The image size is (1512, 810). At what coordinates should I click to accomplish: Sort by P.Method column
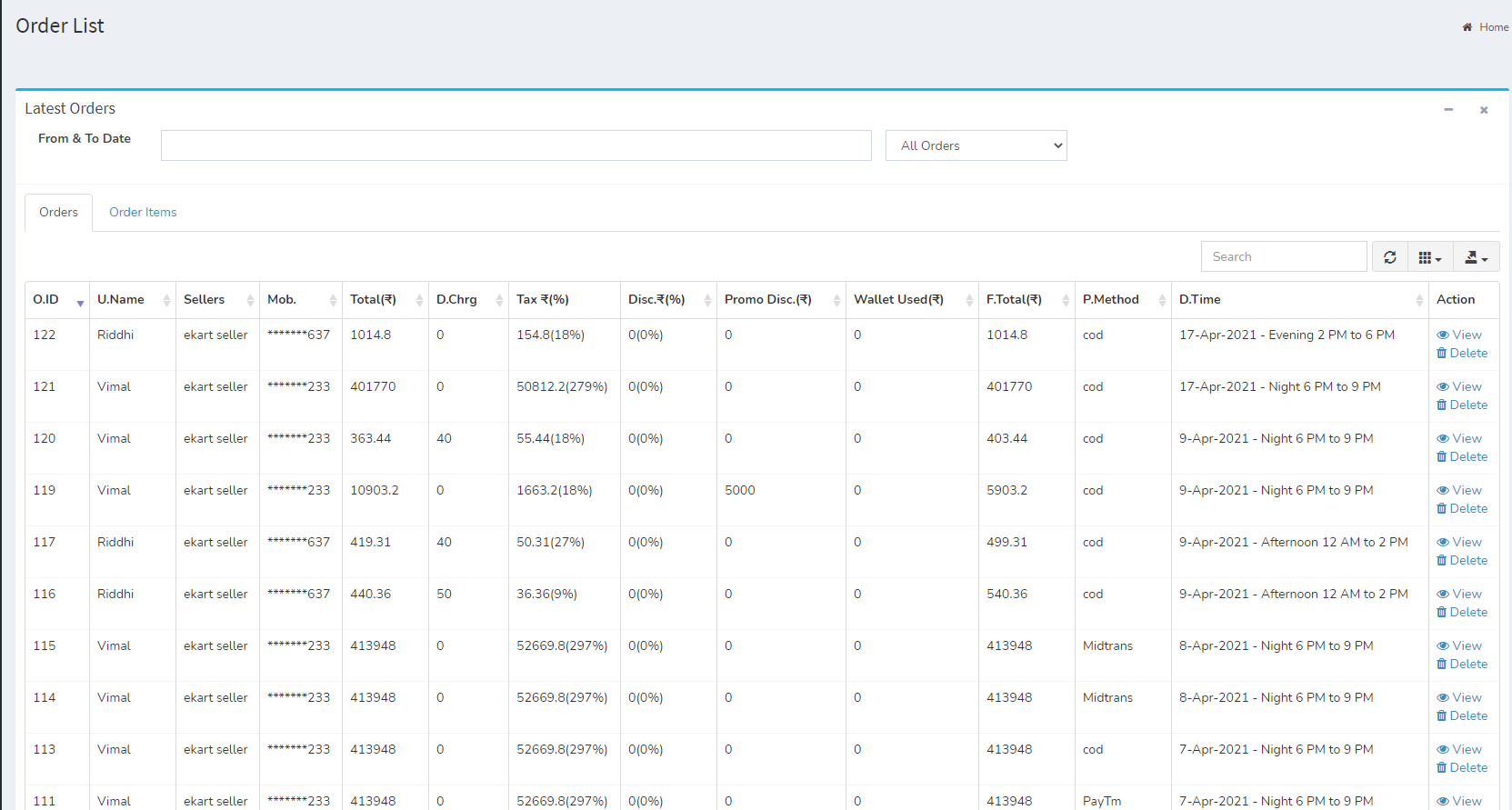point(1123,300)
